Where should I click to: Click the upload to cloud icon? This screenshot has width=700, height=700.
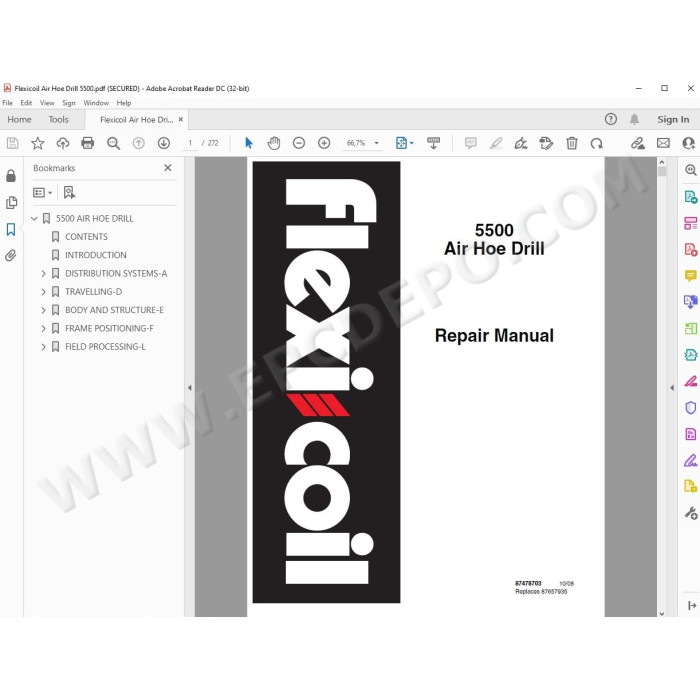(x=63, y=143)
